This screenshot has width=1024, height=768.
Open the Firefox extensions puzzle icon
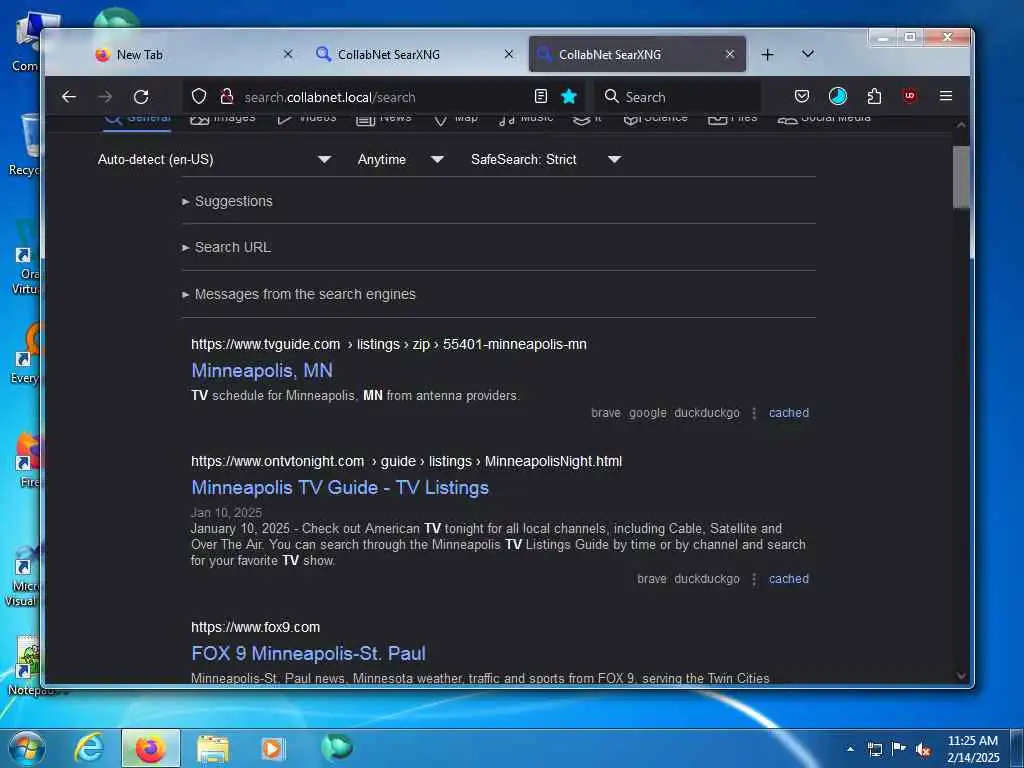(x=874, y=97)
